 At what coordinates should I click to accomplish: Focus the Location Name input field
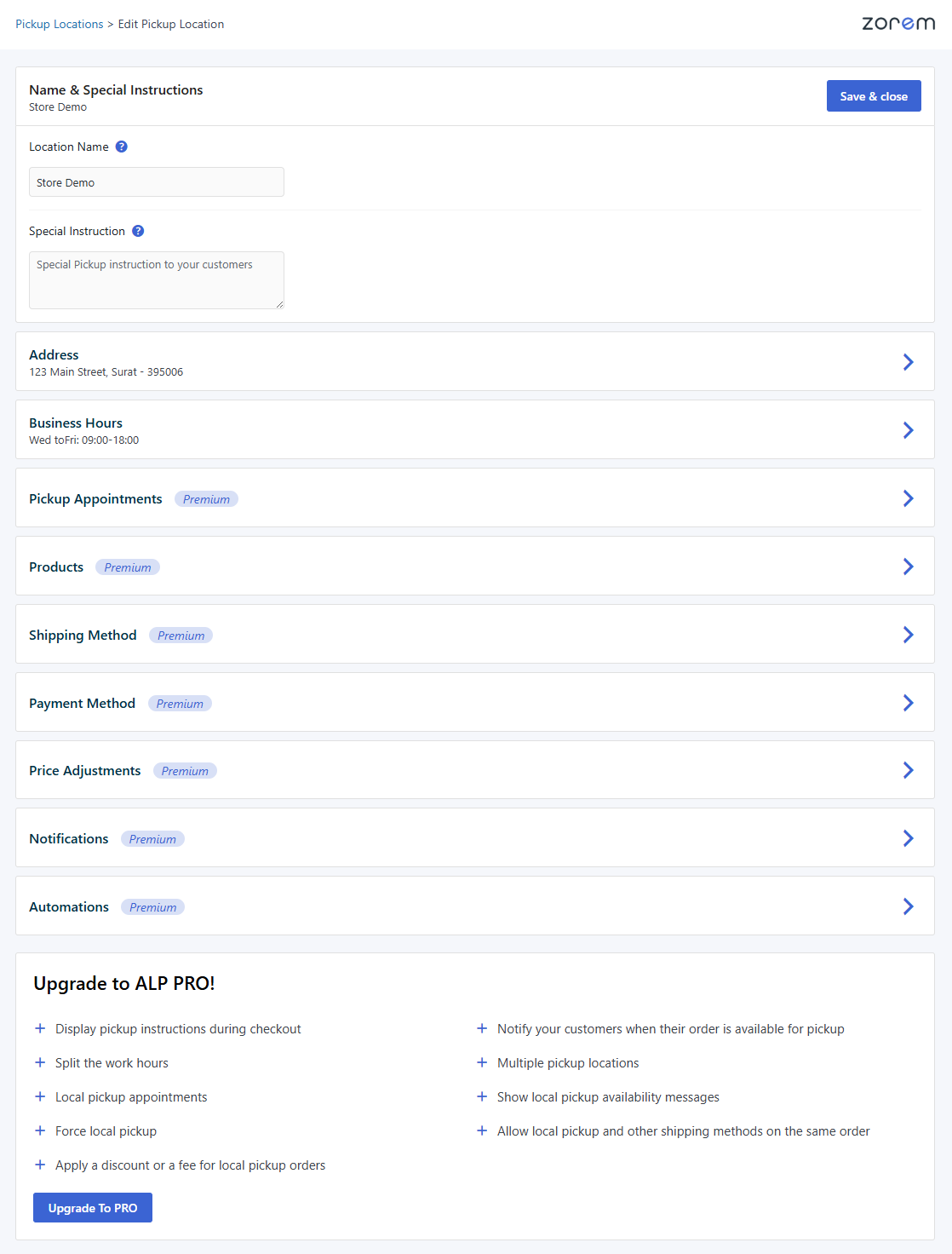[x=157, y=182]
